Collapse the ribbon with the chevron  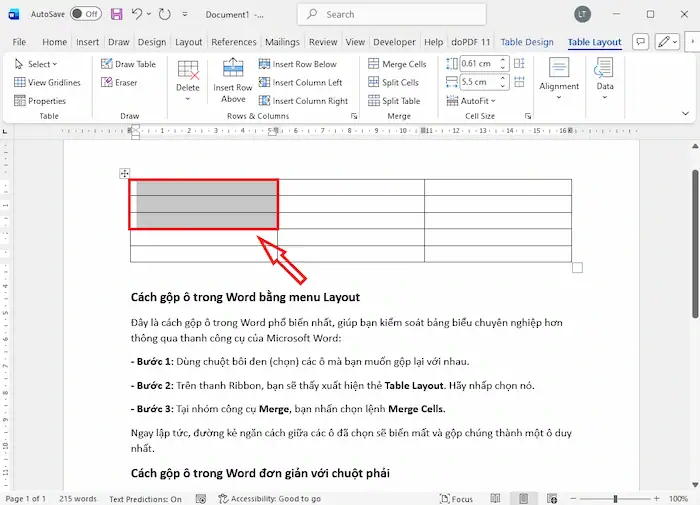685,114
